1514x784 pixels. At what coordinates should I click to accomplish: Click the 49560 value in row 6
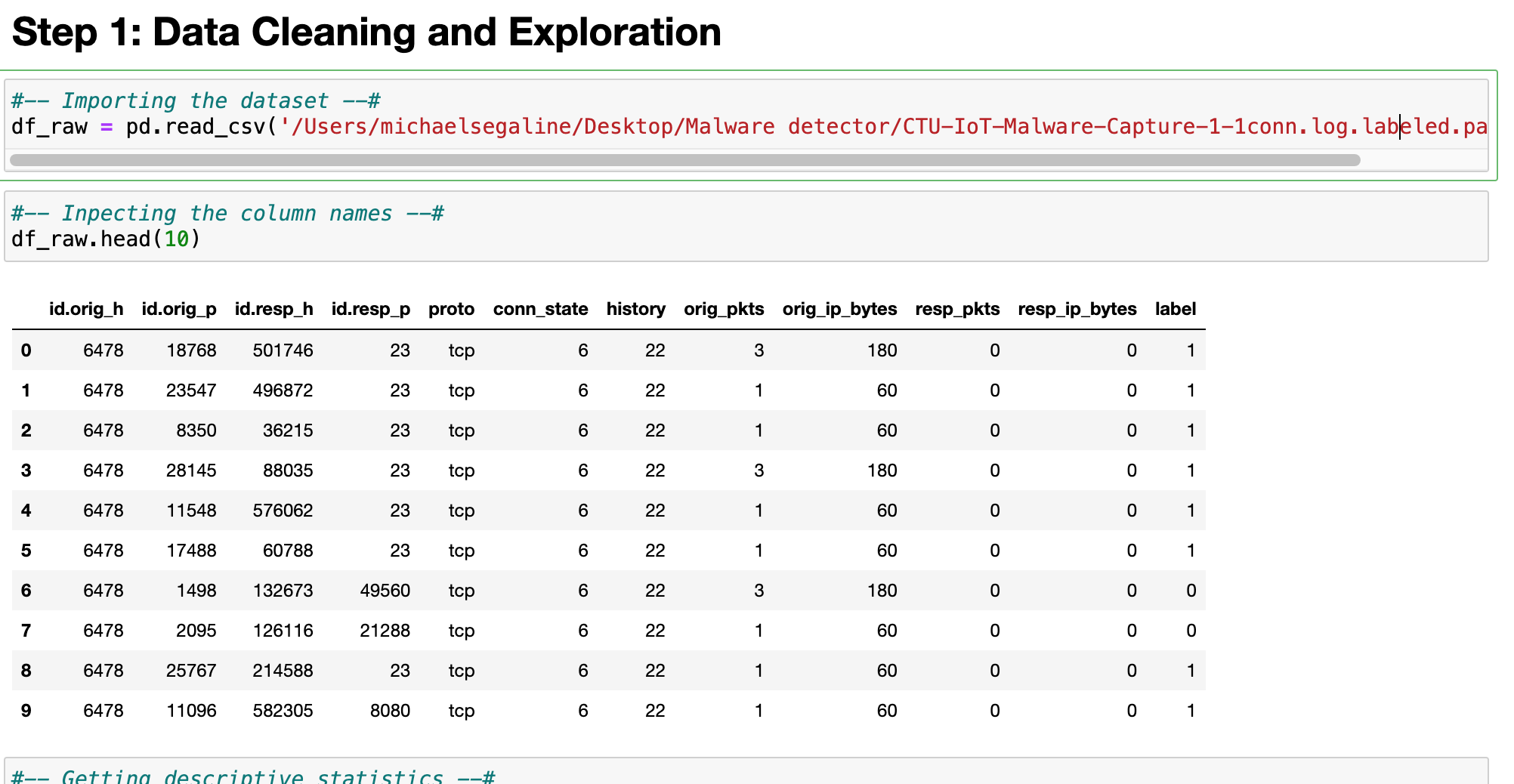tap(385, 591)
